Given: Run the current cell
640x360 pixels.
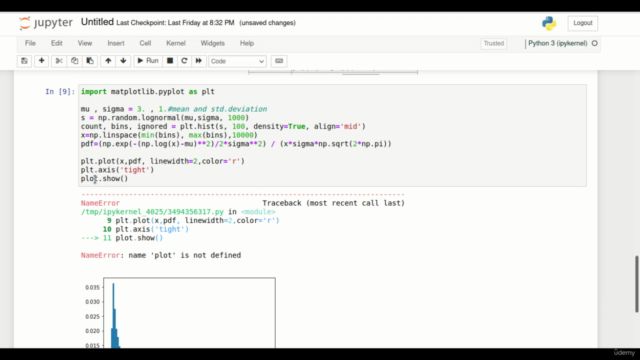Looking at the screenshot, I should [148, 61].
